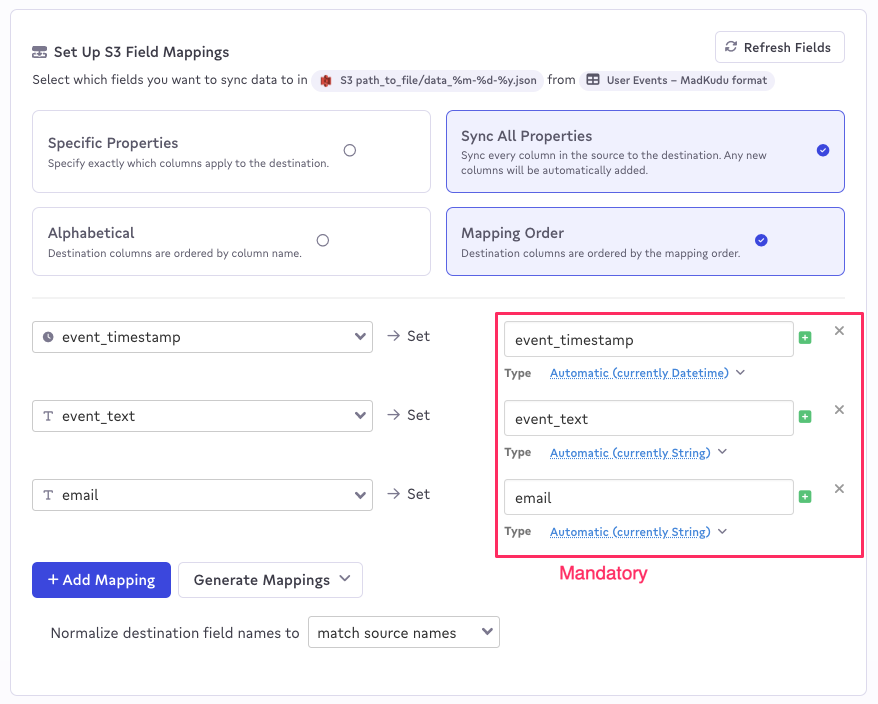The image size is (878, 704).
Task: Click the S3 path destination badge
Action: [x=427, y=80]
